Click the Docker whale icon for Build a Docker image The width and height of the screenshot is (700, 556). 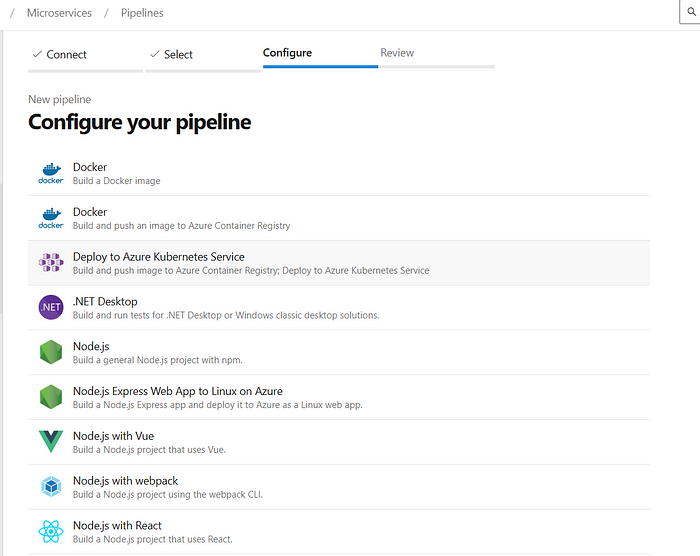pos(51,173)
